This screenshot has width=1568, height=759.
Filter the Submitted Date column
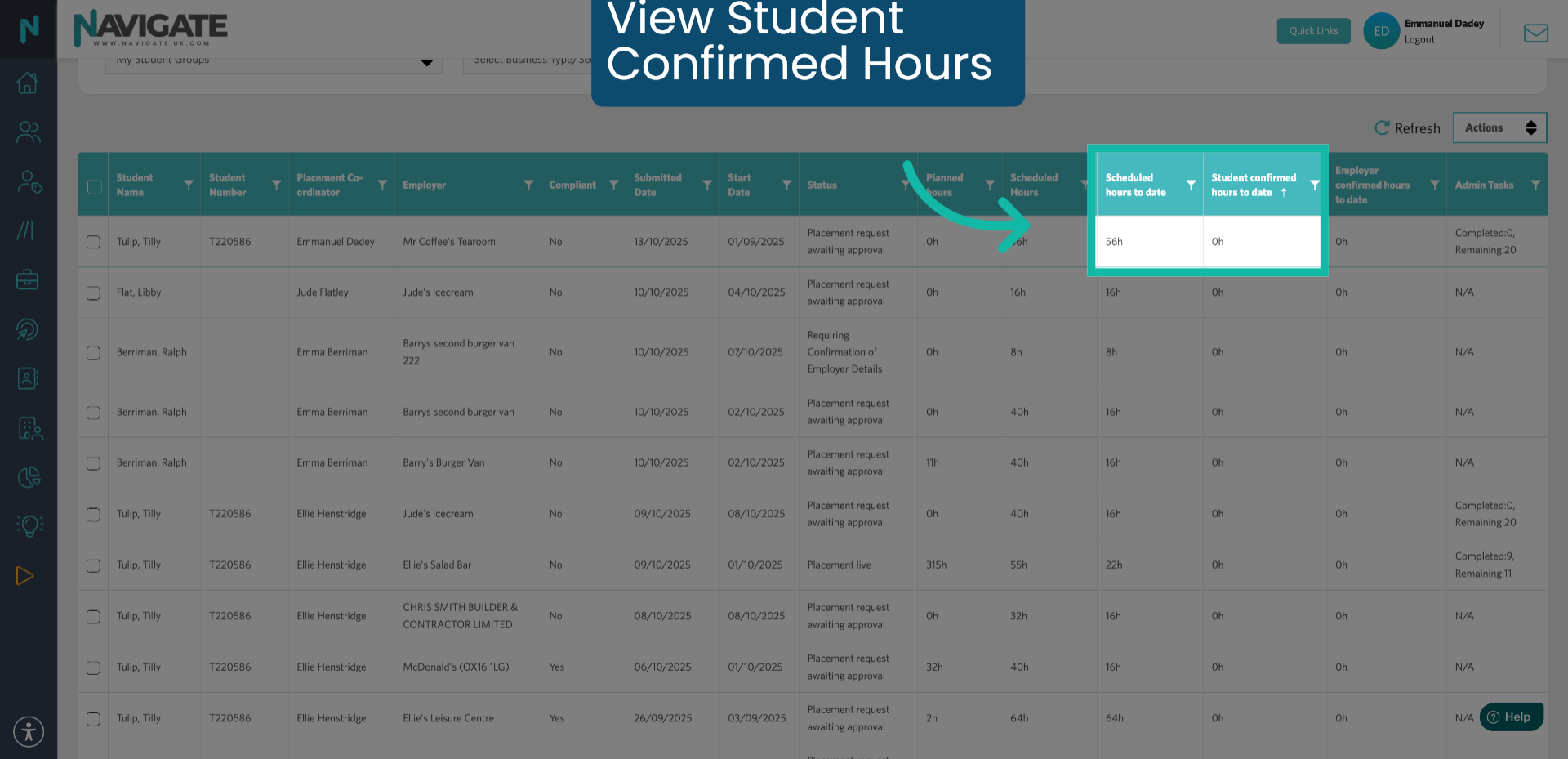[707, 185]
